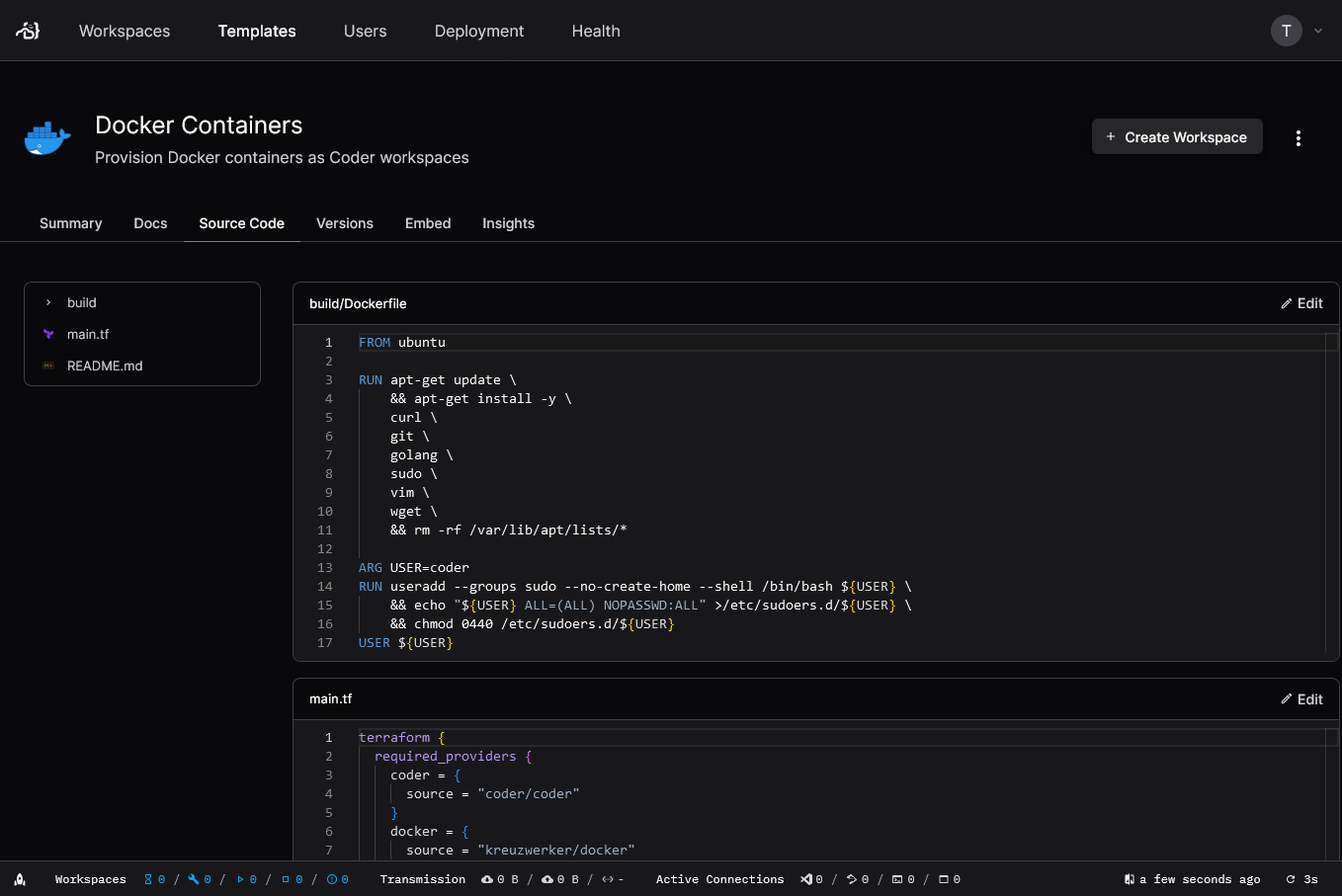Screen dimensions: 1342x896
Task: Open the Deployment page from the navbar
Action: pos(479,31)
